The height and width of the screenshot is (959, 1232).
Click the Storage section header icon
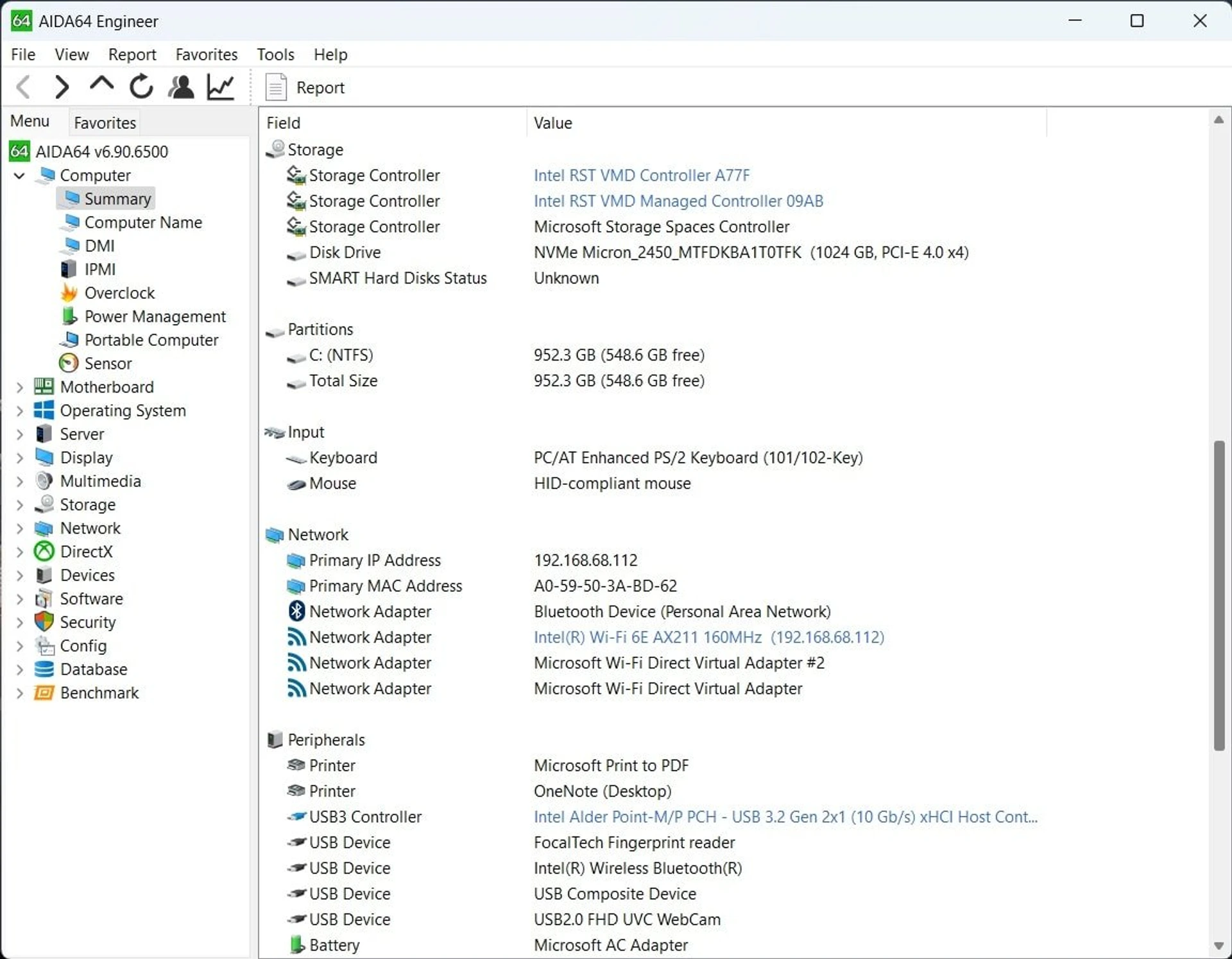[x=275, y=149]
